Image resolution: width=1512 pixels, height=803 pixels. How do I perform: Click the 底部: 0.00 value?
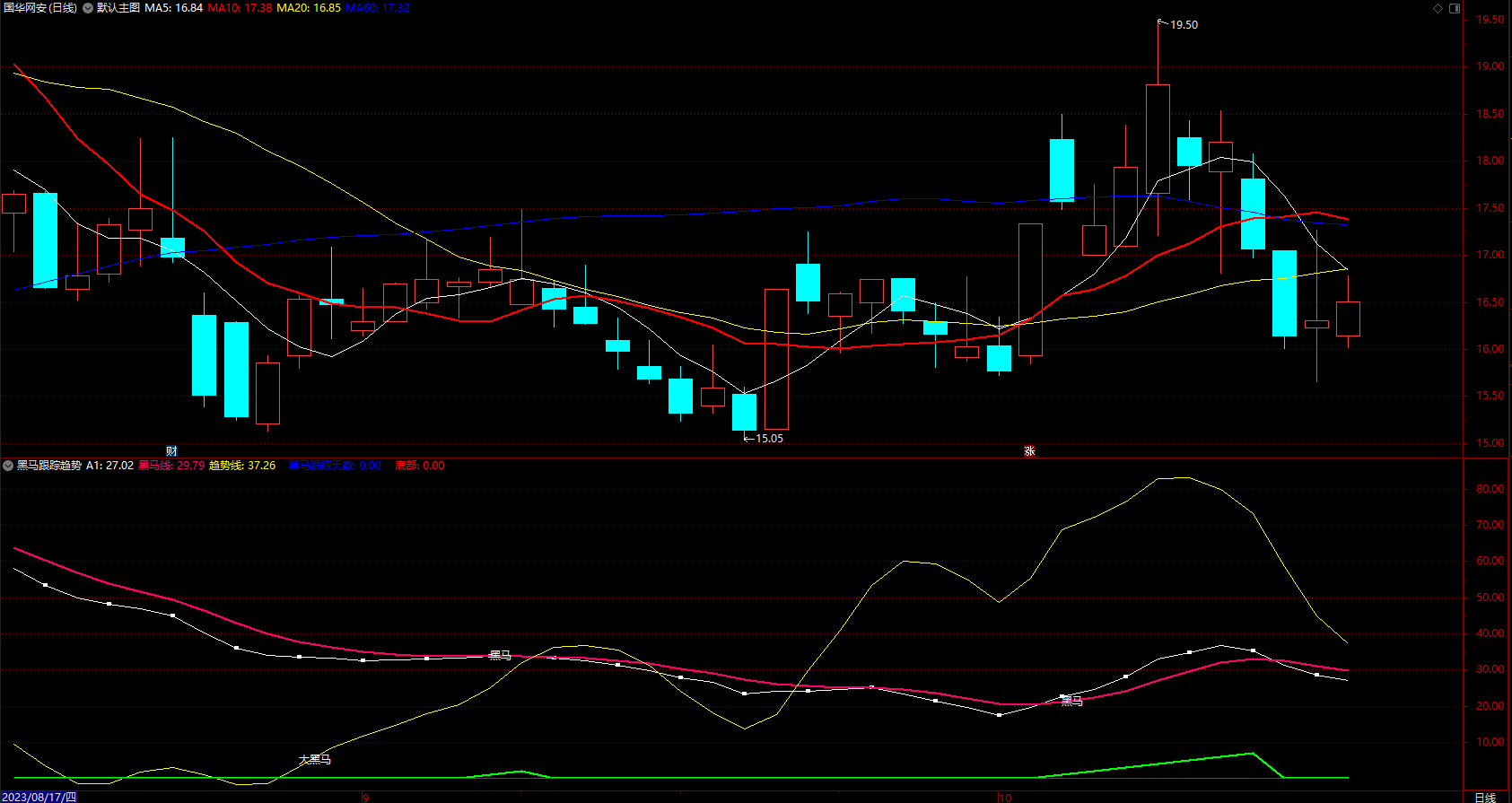(x=420, y=466)
